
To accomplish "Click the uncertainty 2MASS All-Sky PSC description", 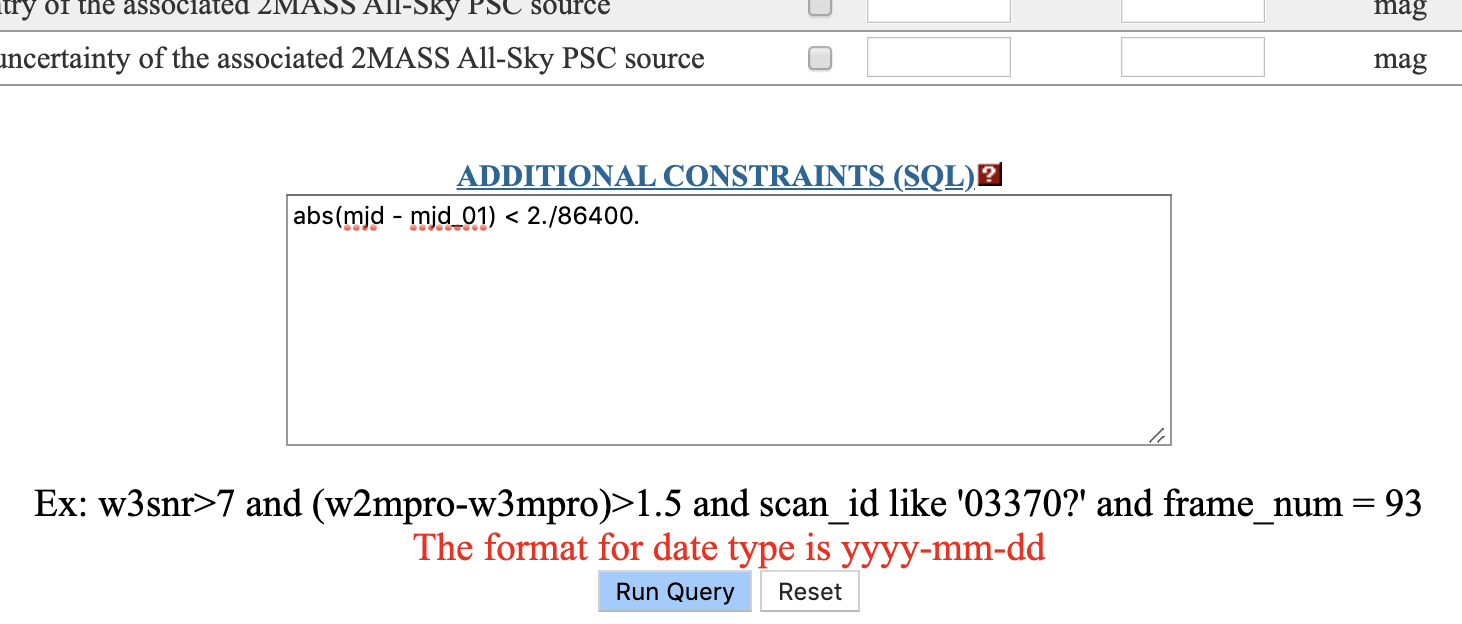I will (352, 59).
